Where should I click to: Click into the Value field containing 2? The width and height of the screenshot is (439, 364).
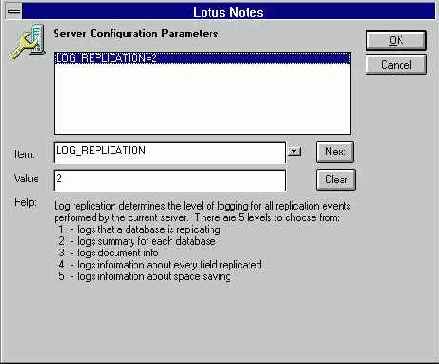pos(170,181)
